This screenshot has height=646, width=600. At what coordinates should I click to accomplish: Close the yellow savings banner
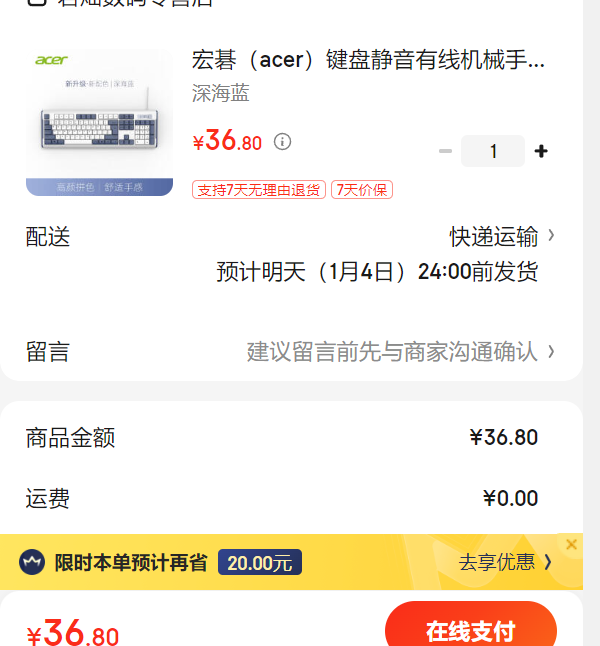(x=571, y=545)
